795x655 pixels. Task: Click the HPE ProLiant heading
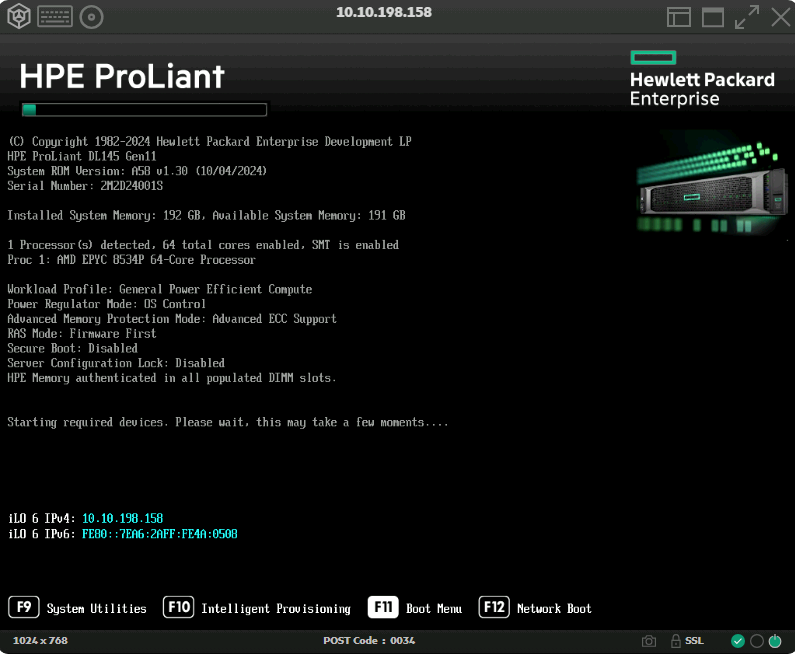click(x=122, y=77)
